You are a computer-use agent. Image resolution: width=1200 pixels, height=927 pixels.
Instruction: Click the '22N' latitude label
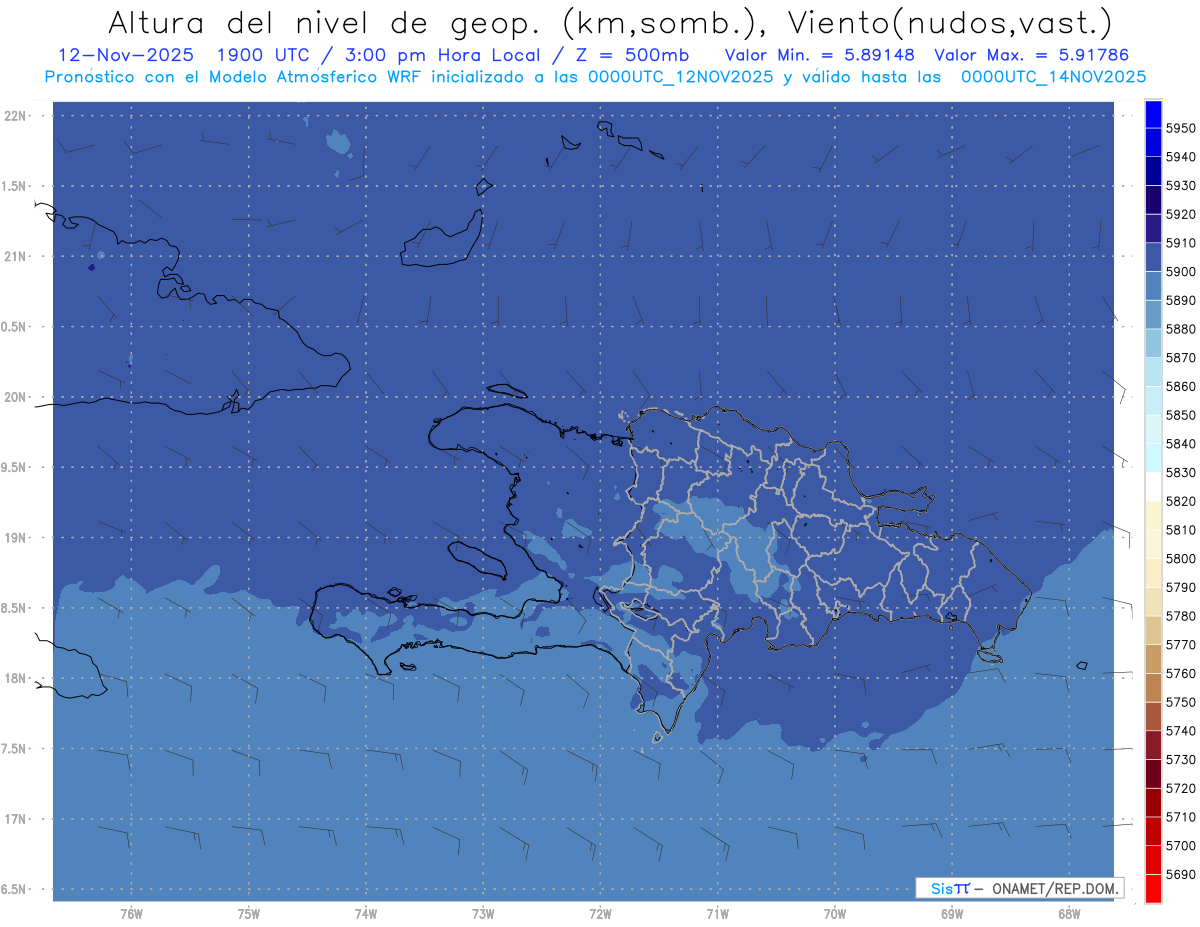click(15, 116)
